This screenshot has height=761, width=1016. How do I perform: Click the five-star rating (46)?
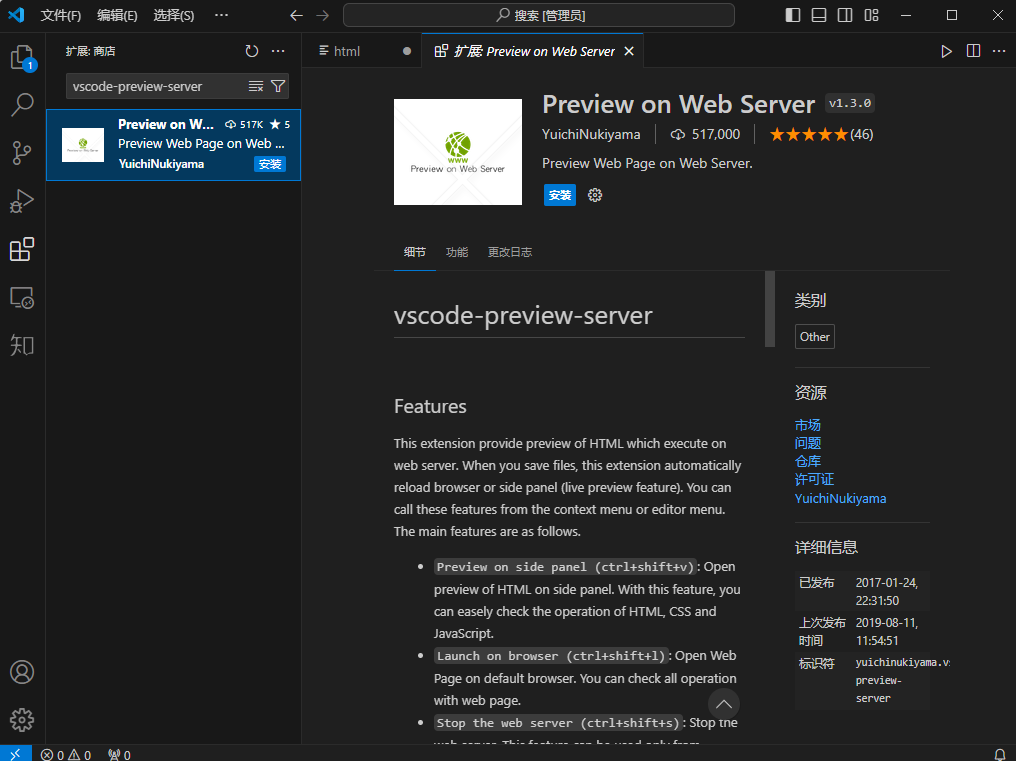click(x=821, y=134)
